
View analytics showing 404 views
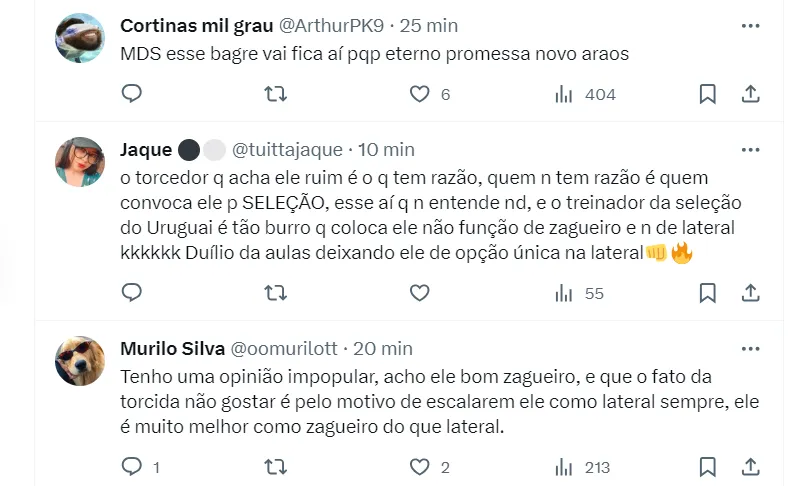pyautogui.click(x=564, y=94)
